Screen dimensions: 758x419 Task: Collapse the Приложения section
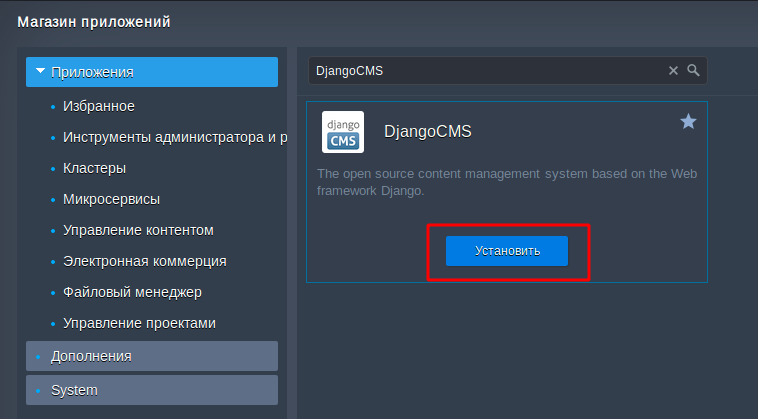(152, 72)
